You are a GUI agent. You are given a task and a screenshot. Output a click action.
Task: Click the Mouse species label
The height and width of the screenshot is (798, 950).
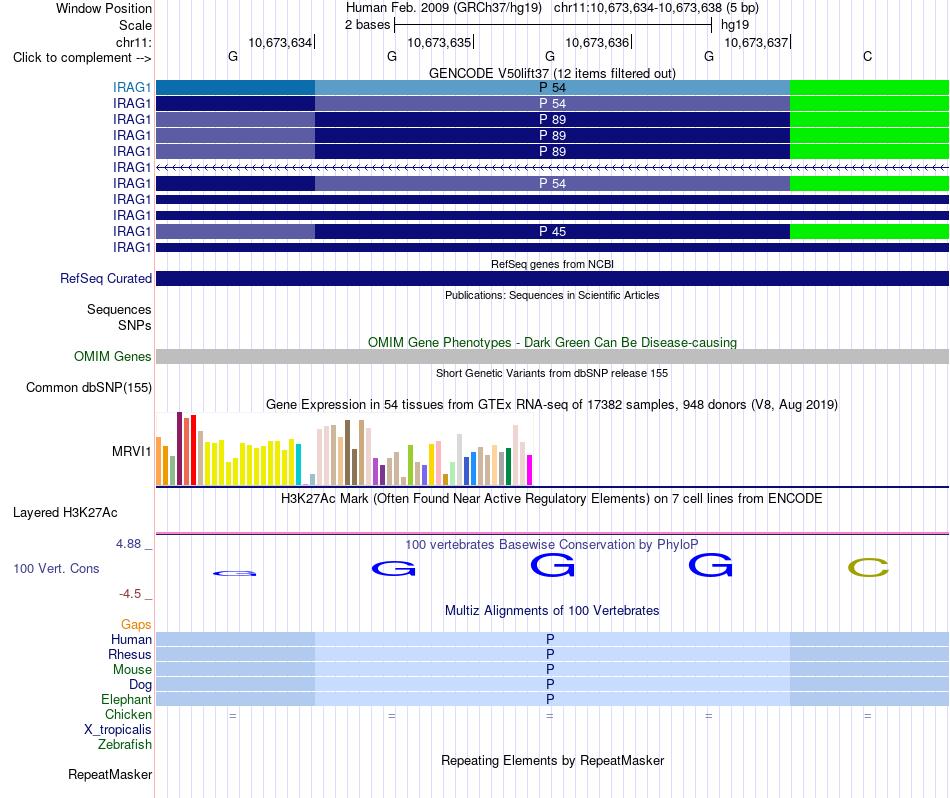tap(132, 670)
